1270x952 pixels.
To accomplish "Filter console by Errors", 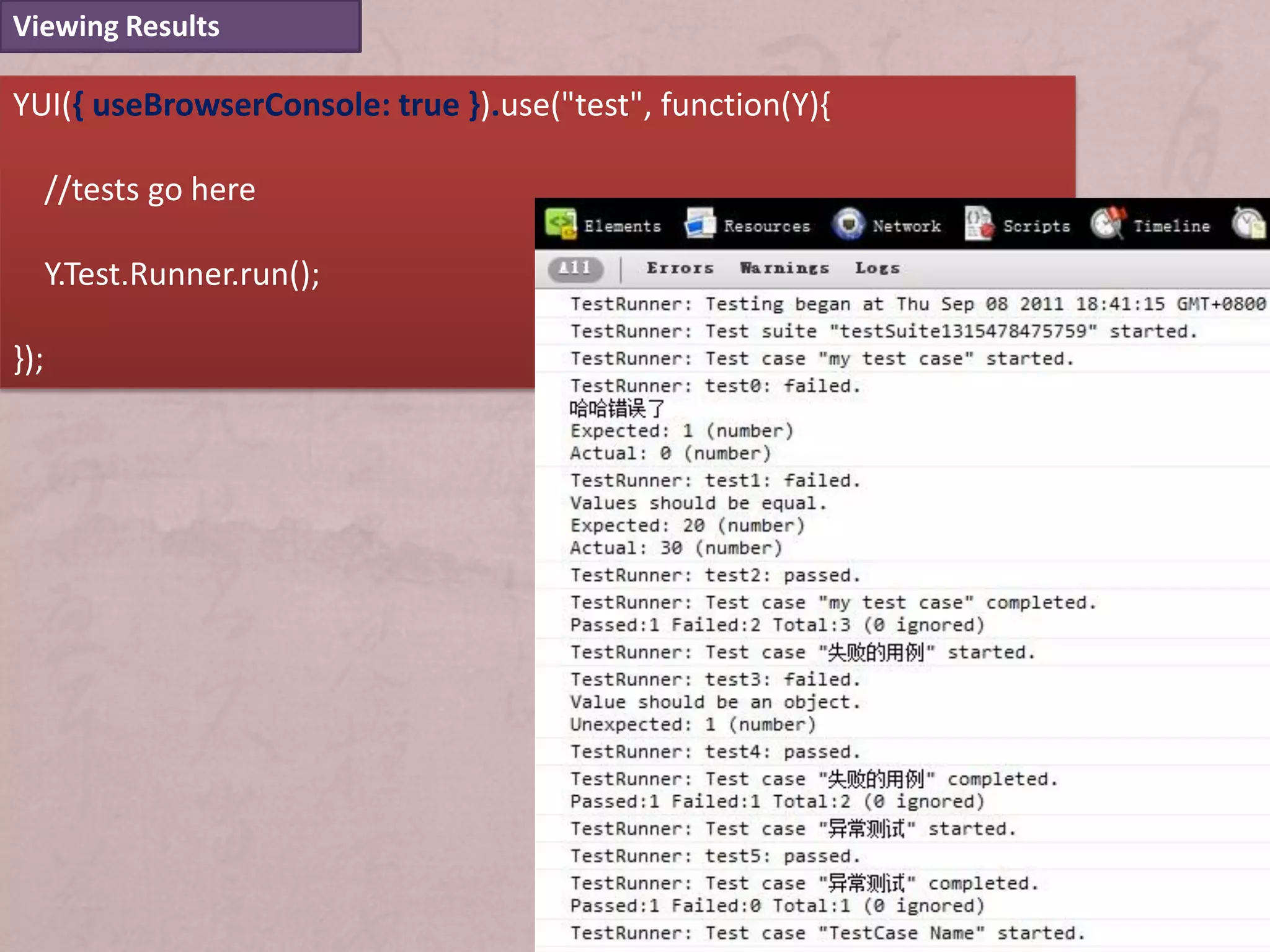I will [680, 268].
